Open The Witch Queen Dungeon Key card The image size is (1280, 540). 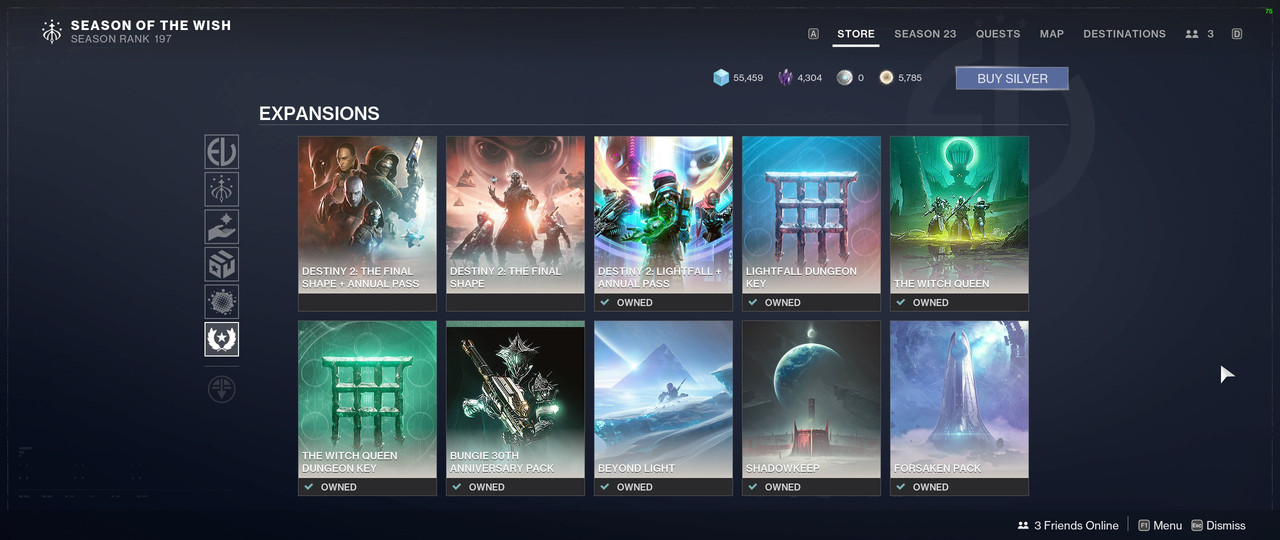coord(367,408)
